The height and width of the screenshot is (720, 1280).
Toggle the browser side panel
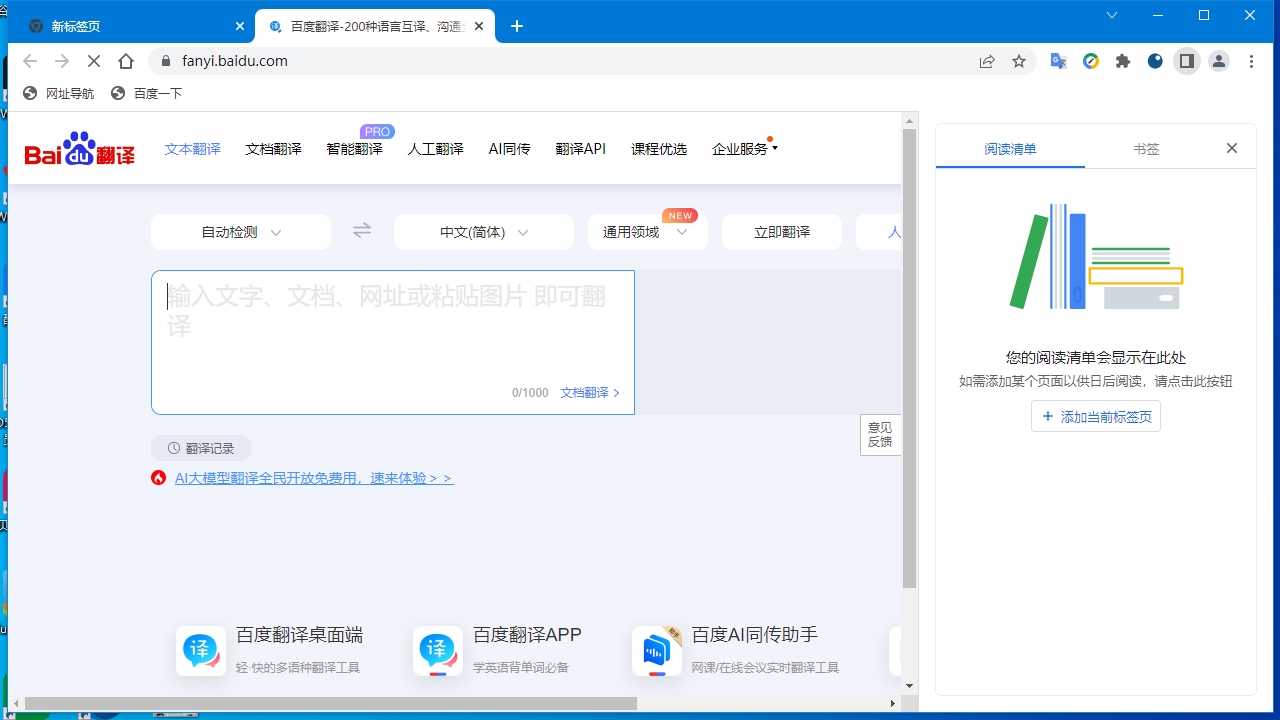tap(1186, 61)
